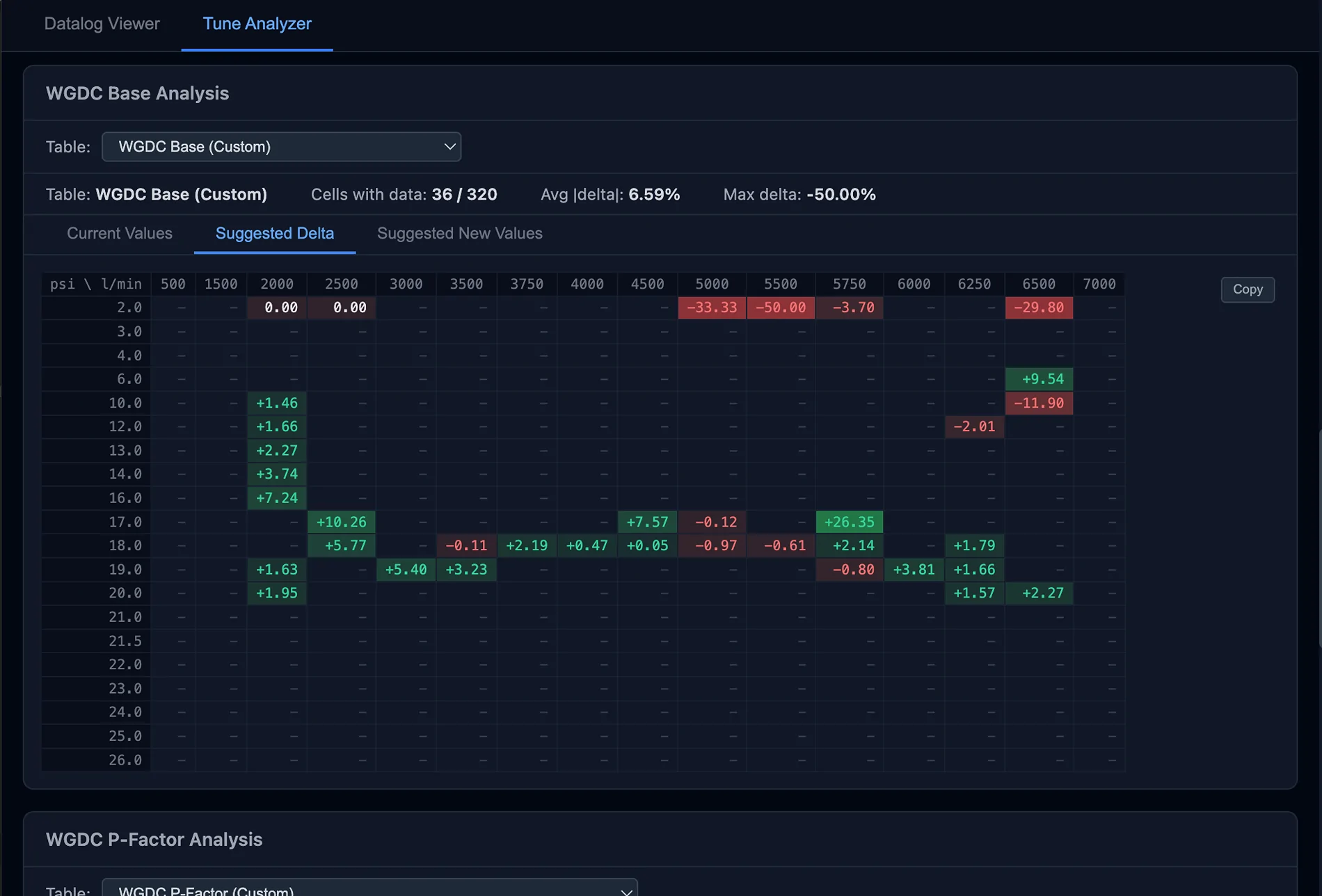Click the +7.57 cell
Viewport: 1322px width, 896px height.
click(x=647, y=522)
